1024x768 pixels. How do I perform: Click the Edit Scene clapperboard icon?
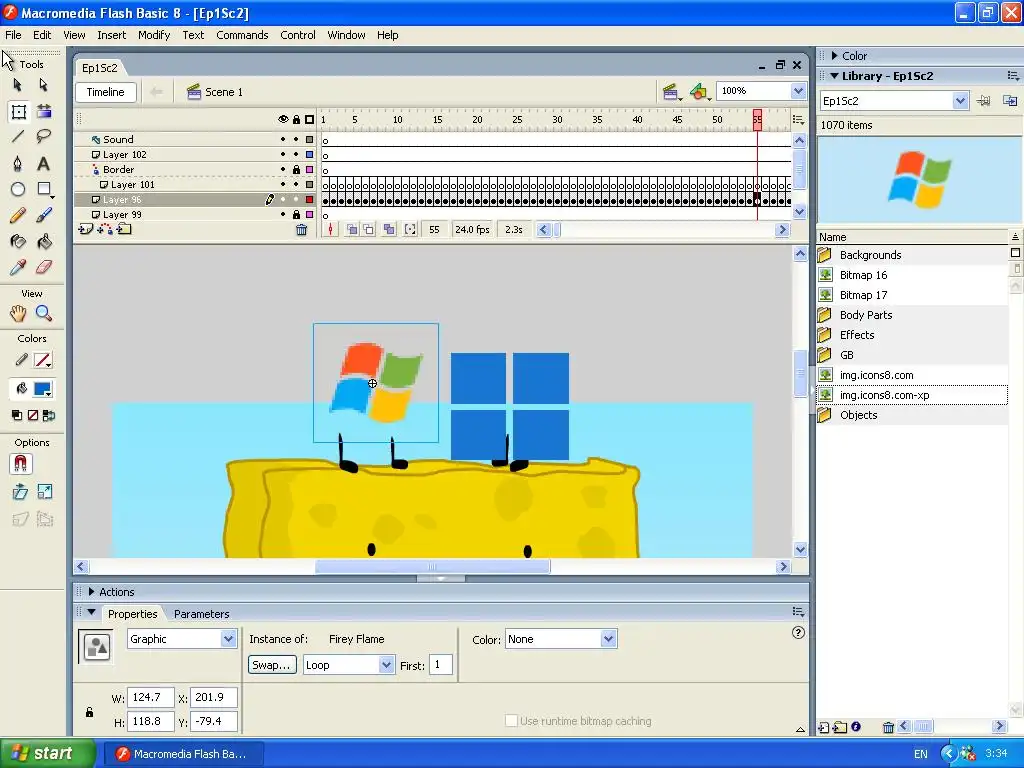point(671,92)
